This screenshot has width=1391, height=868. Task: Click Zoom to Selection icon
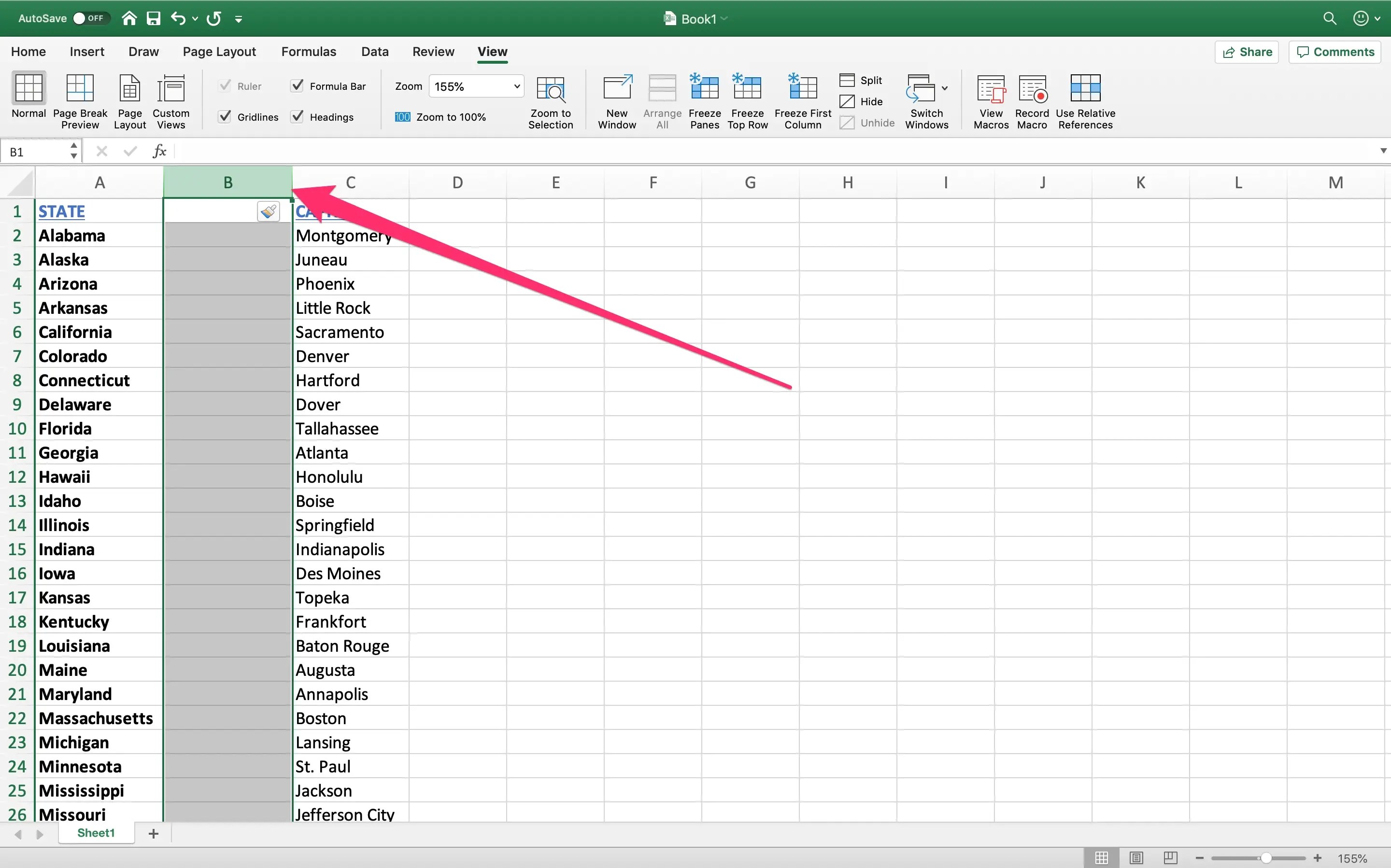tap(550, 89)
